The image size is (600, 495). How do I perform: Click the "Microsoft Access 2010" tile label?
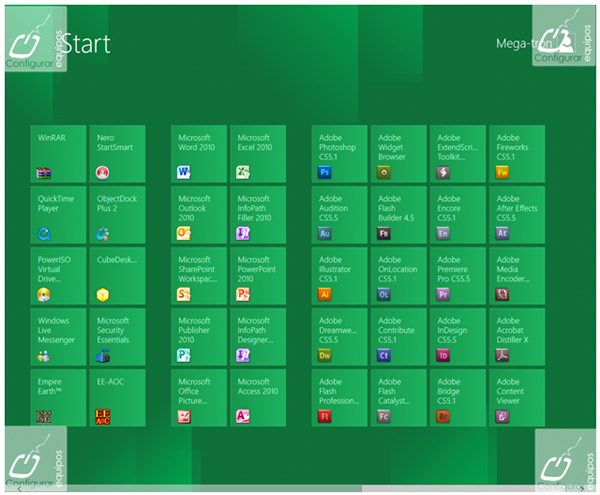click(258, 386)
